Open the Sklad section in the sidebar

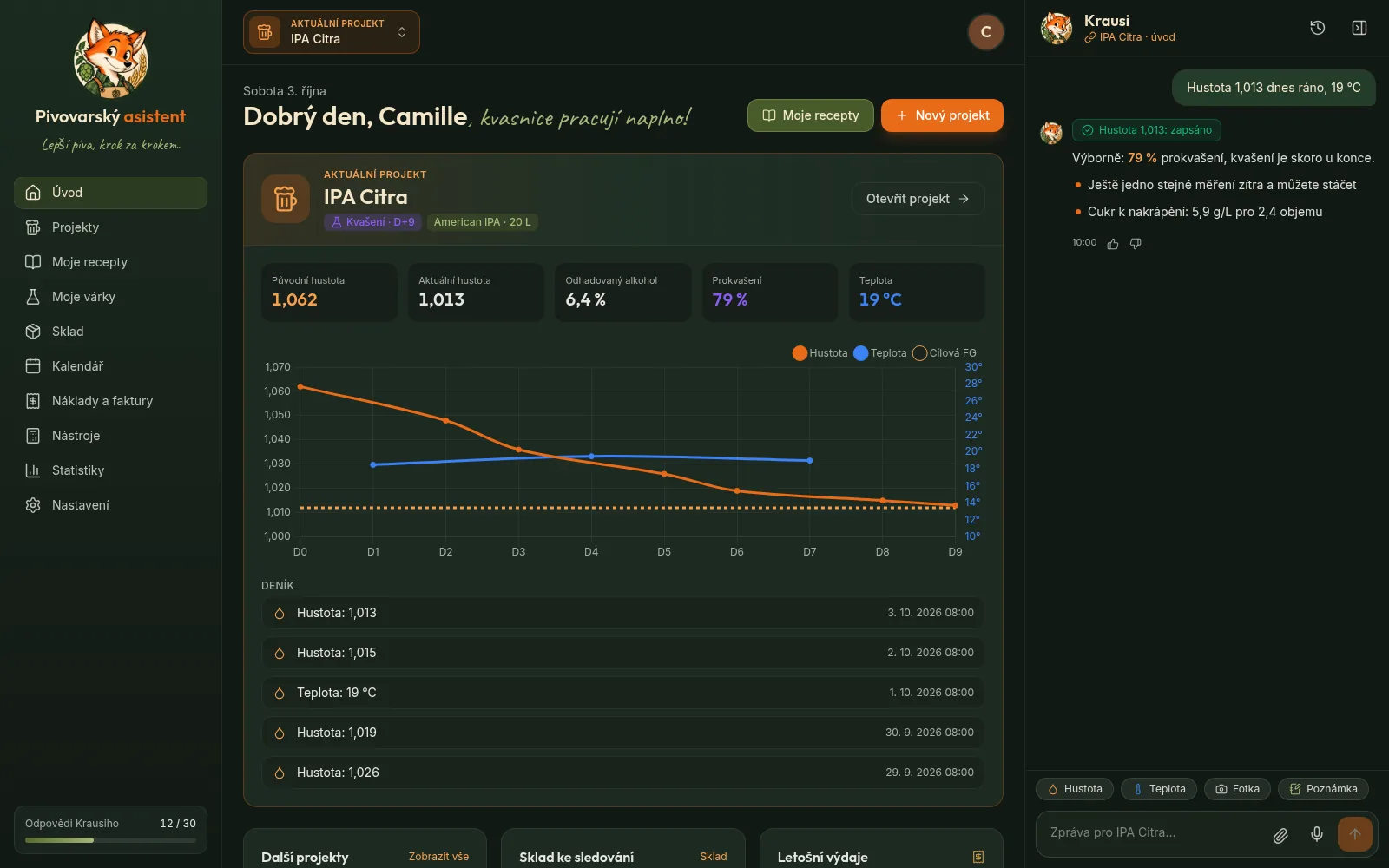[110, 332]
